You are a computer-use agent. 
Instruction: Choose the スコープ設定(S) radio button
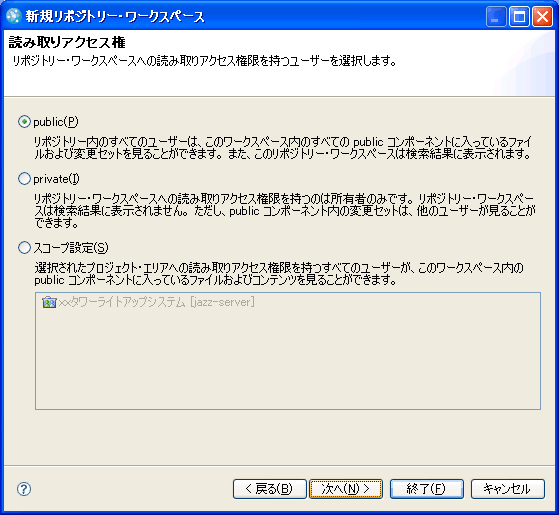24,247
